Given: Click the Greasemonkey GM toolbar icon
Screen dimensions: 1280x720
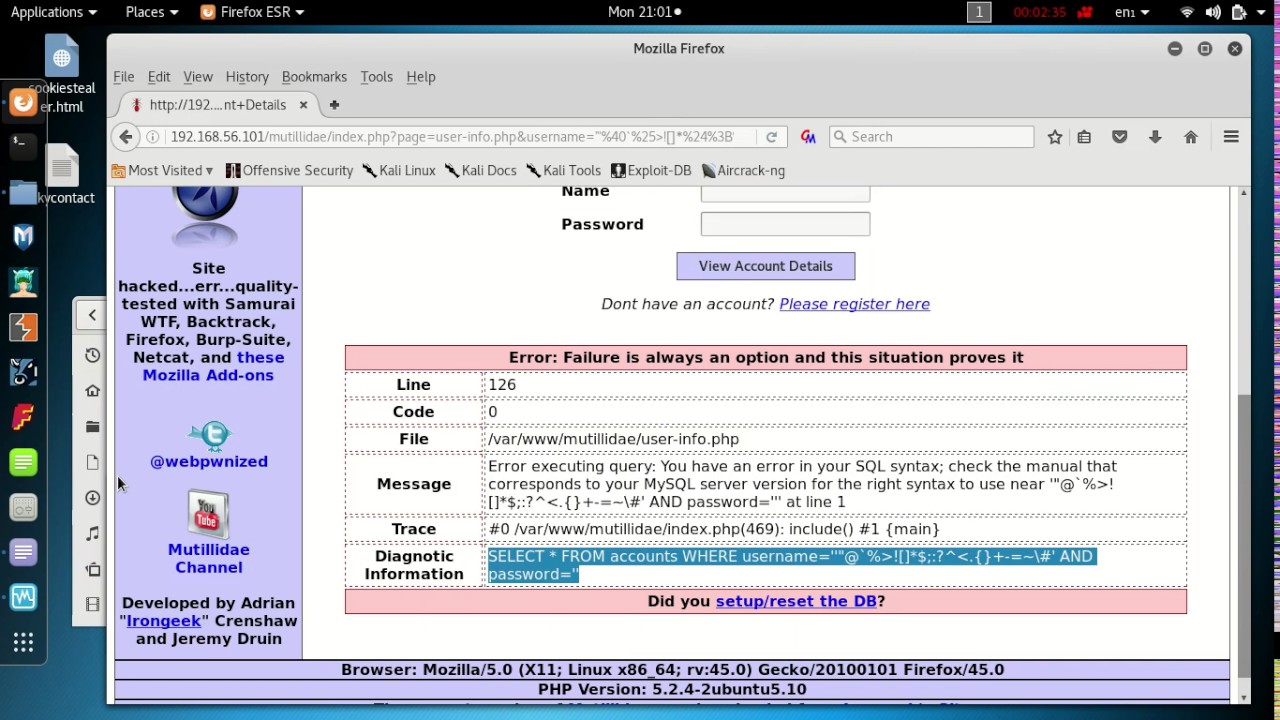Looking at the screenshot, I should coord(808,137).
